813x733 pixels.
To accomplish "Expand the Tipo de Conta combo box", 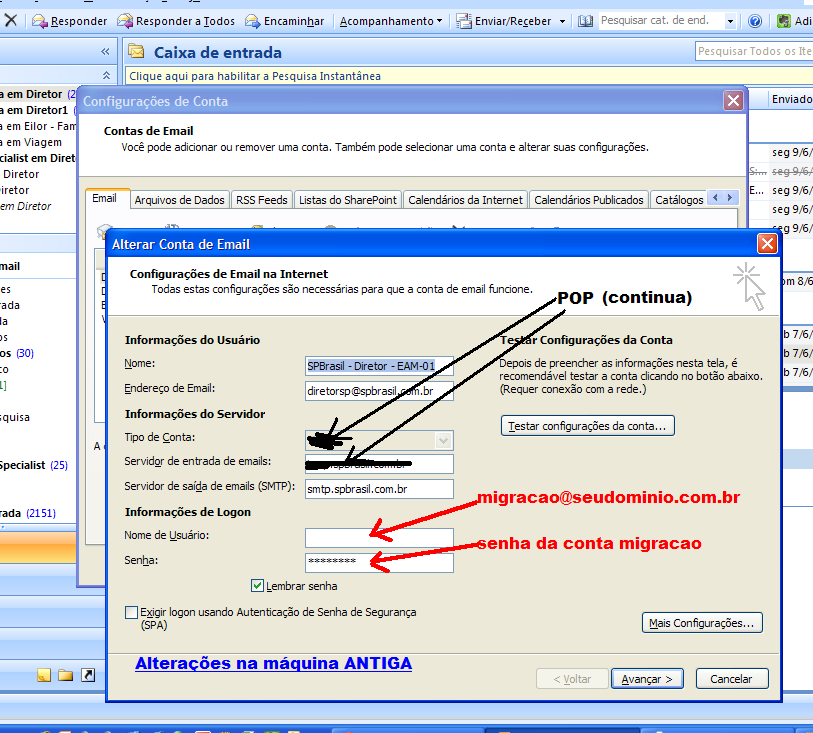I will point(444,440).
